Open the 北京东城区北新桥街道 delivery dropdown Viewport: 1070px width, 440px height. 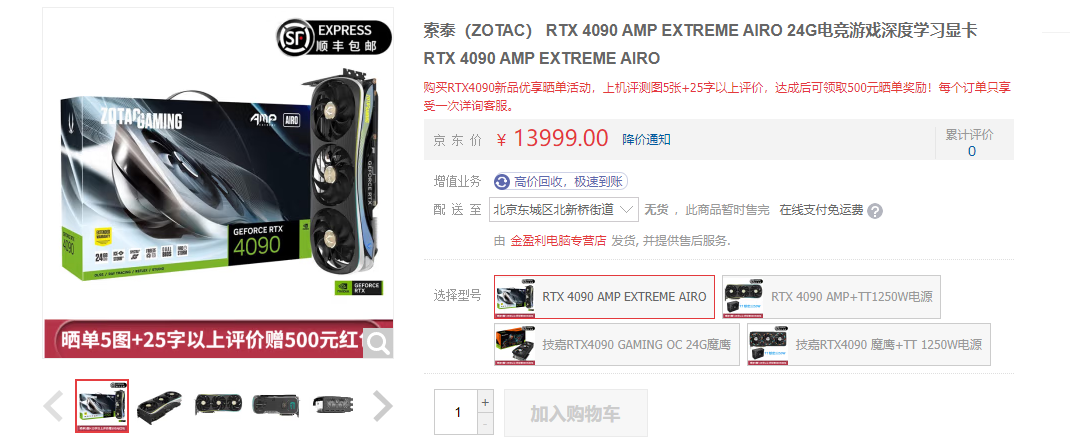coord(564,209)
